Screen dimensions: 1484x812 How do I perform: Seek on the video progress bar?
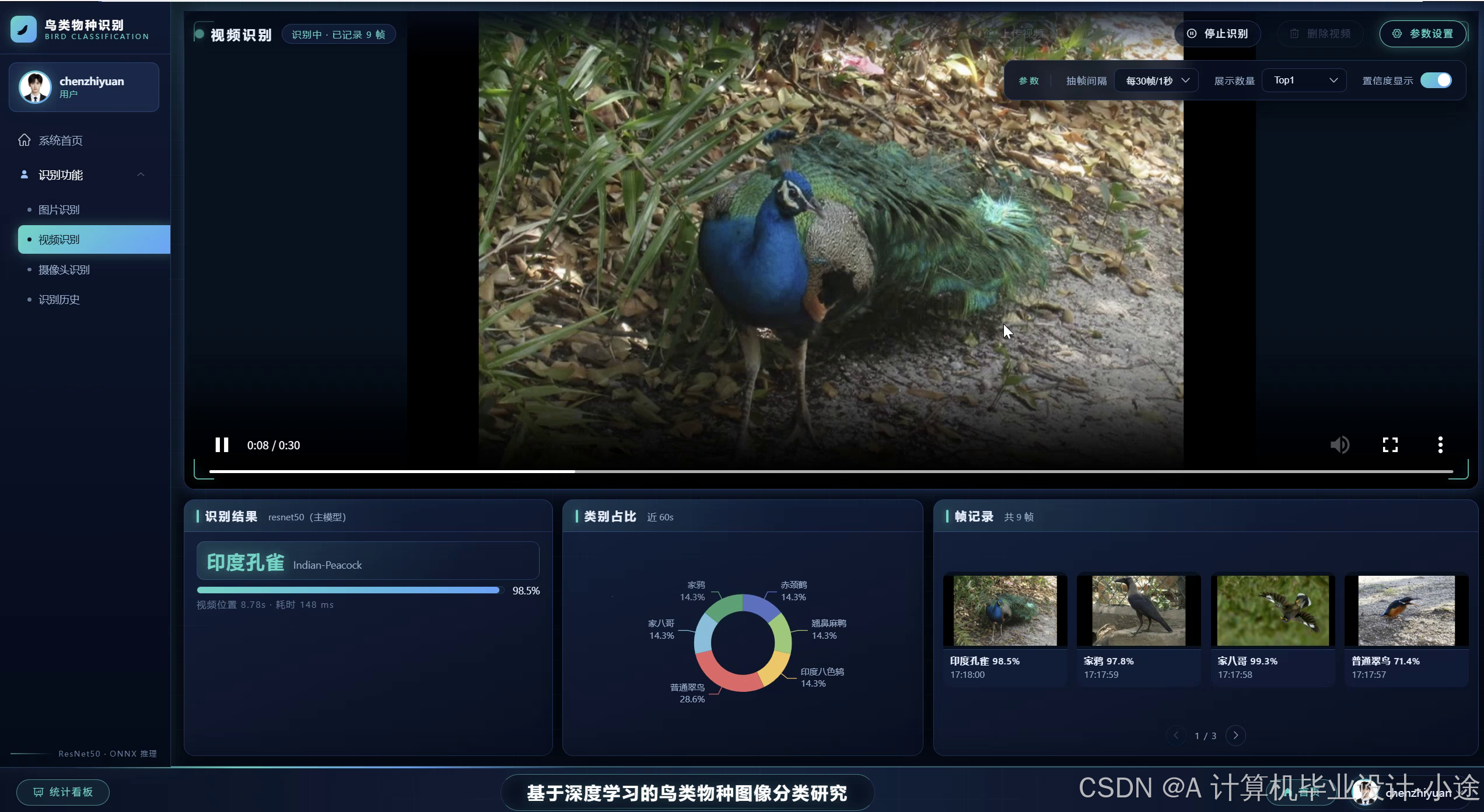click(831, 471)
